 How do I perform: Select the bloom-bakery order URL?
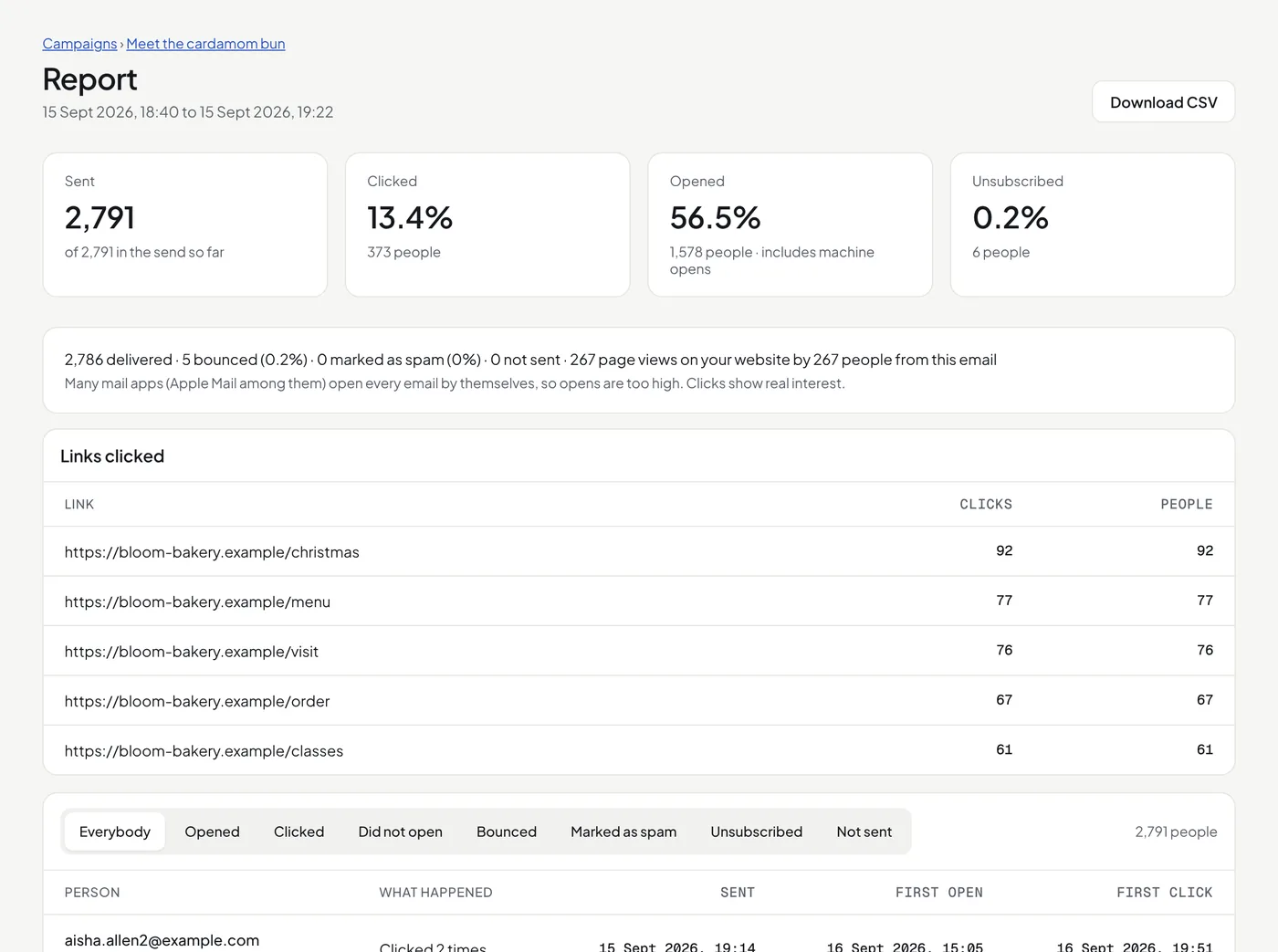(197, 701)
